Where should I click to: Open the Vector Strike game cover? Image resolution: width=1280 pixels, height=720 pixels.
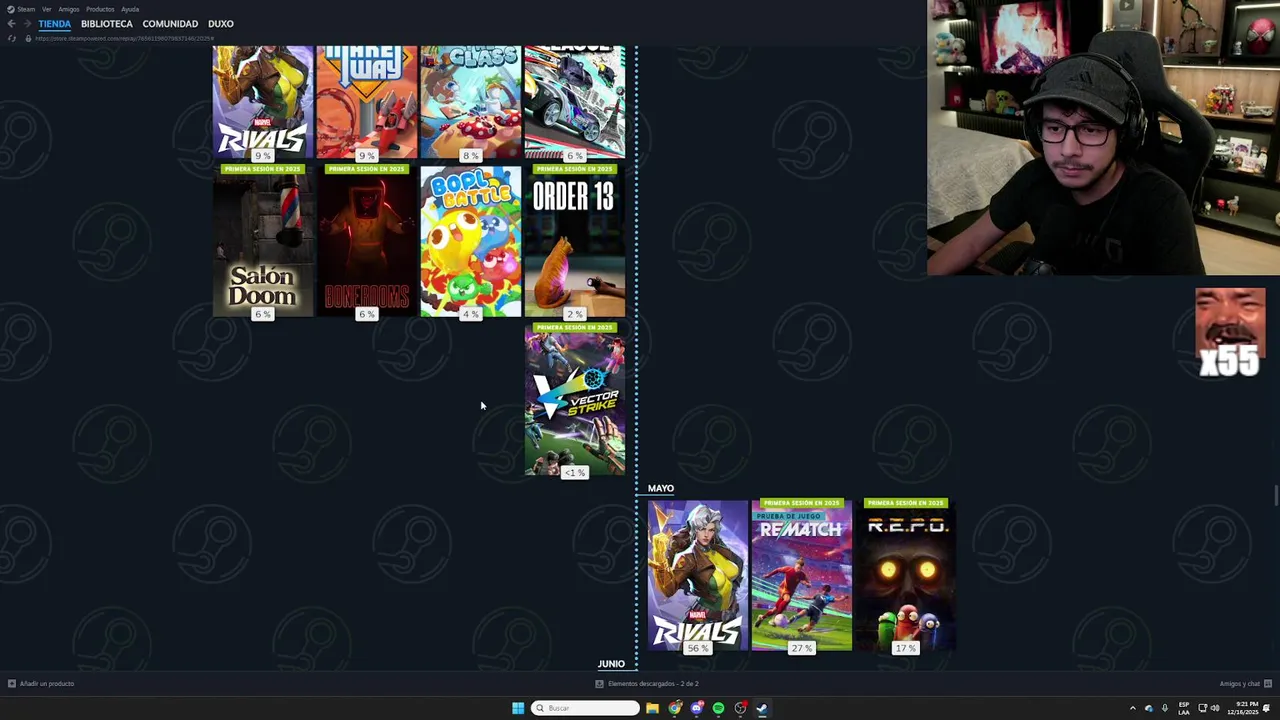tap(575, 400)
